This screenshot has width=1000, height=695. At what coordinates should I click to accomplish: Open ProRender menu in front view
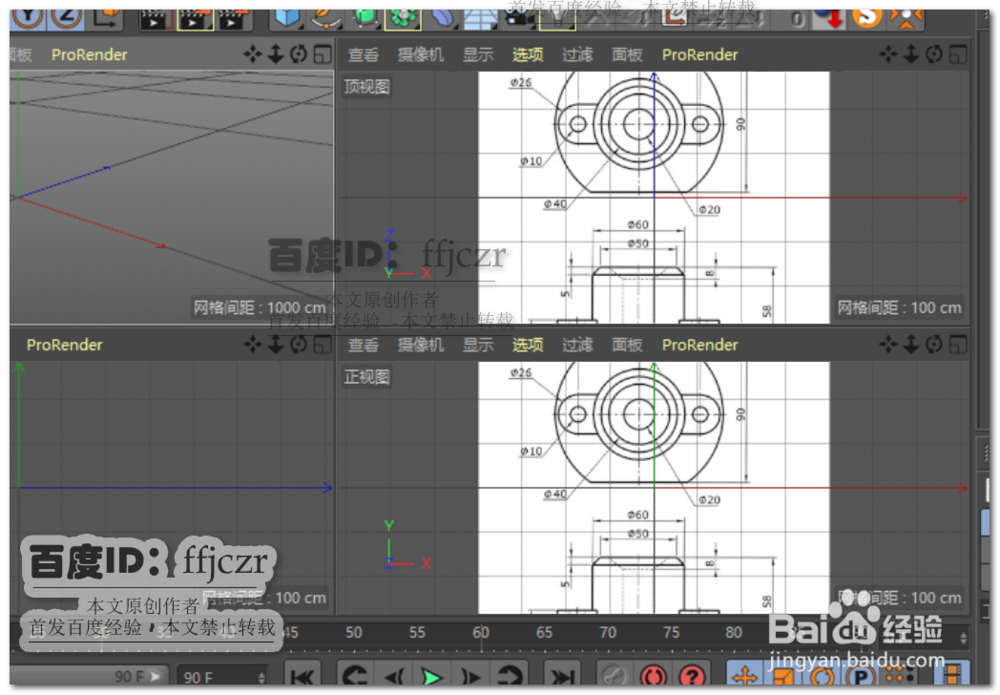point(700,345)
